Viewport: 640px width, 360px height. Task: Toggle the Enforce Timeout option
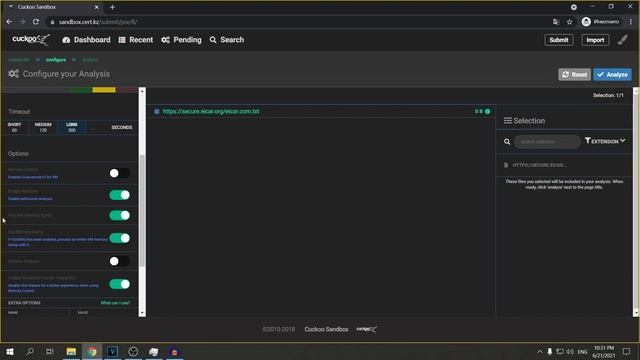tap(119, 261)
